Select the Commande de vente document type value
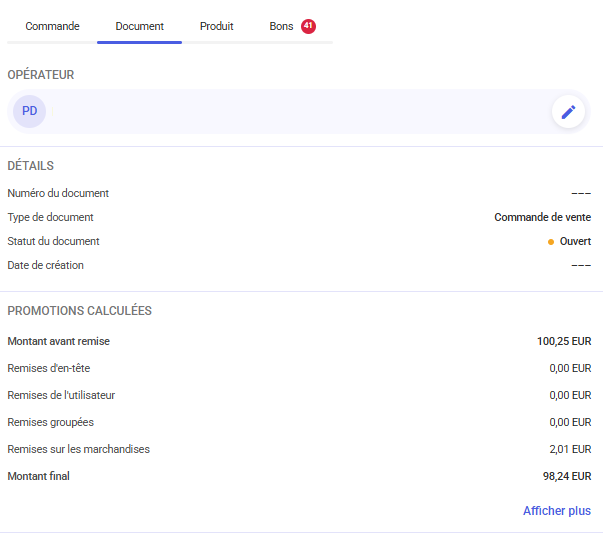 (x=542, y=217)
